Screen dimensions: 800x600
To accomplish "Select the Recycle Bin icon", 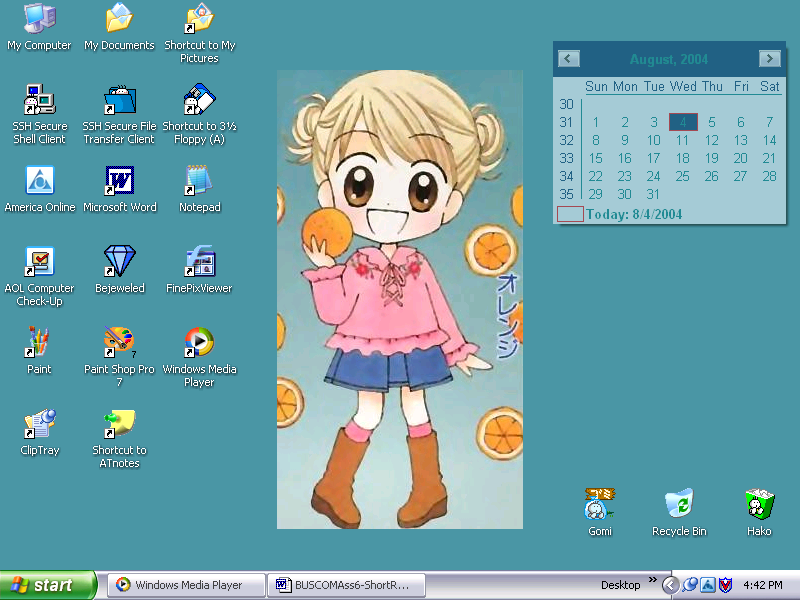I will [x=679, y=504].
